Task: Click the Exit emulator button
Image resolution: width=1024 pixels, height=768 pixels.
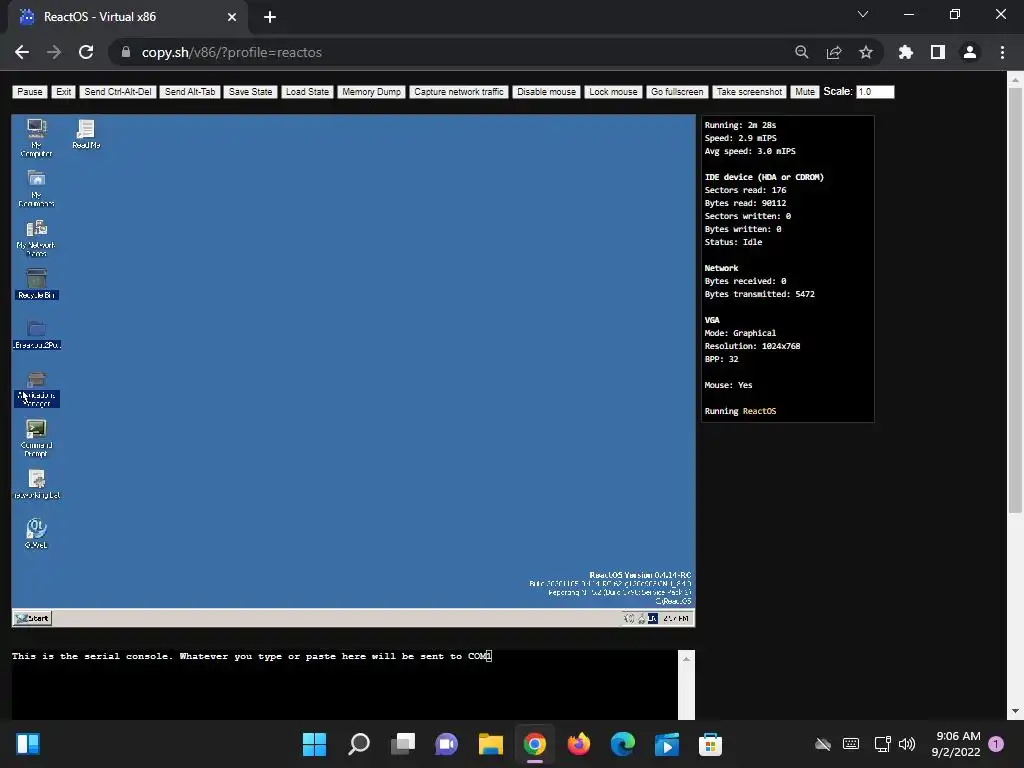Action: (63, 92)
